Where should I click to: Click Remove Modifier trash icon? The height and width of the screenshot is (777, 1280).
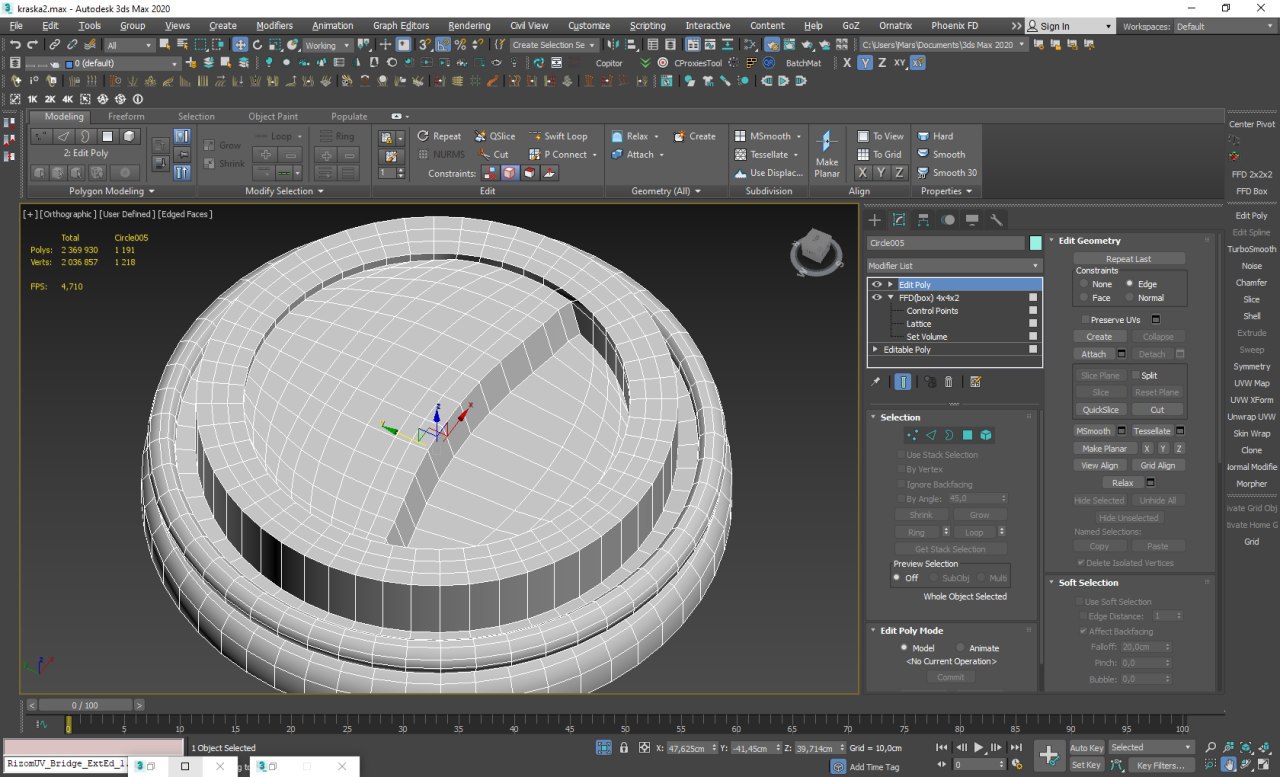[x=949, y=382]
